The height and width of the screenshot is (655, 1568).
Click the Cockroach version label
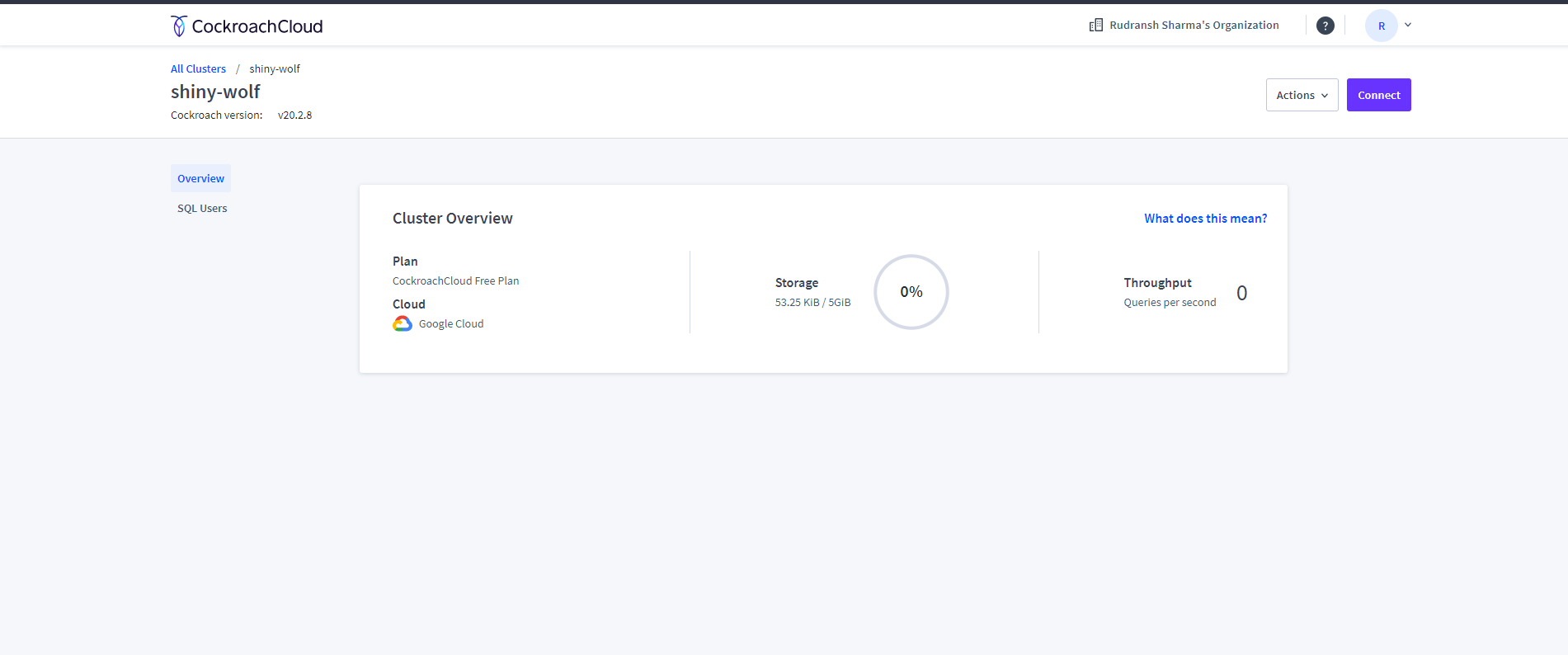217,115
